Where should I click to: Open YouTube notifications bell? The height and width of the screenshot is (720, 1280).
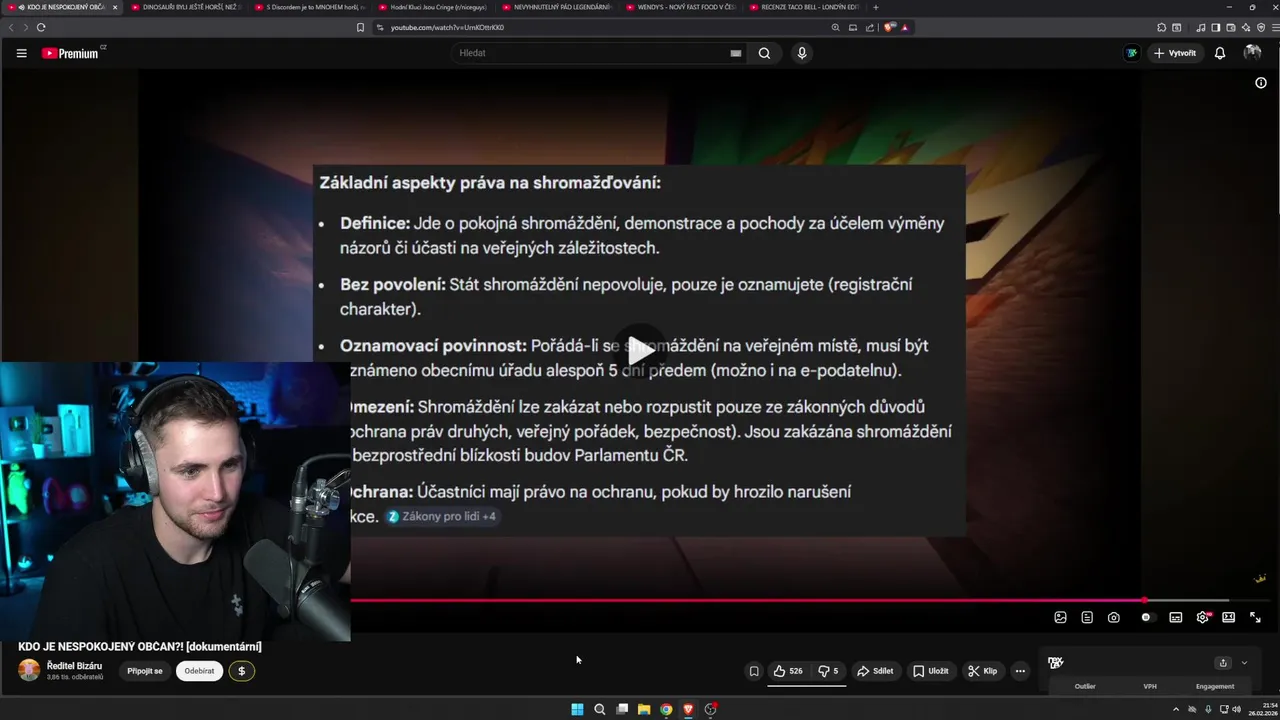(x=1220, y=53)
